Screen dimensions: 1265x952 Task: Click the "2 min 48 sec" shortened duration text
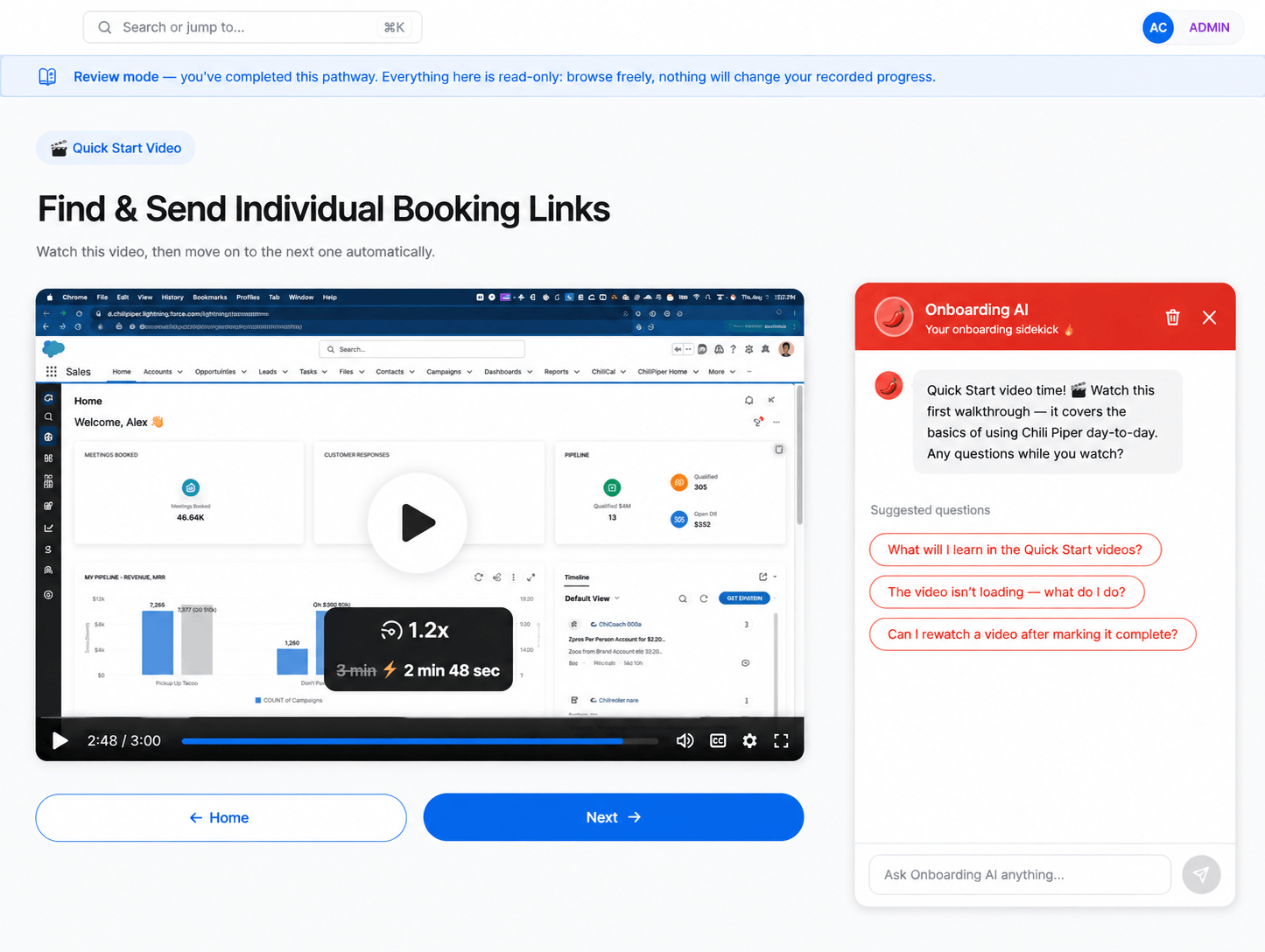pyautogui.click(x=452, y=671)
